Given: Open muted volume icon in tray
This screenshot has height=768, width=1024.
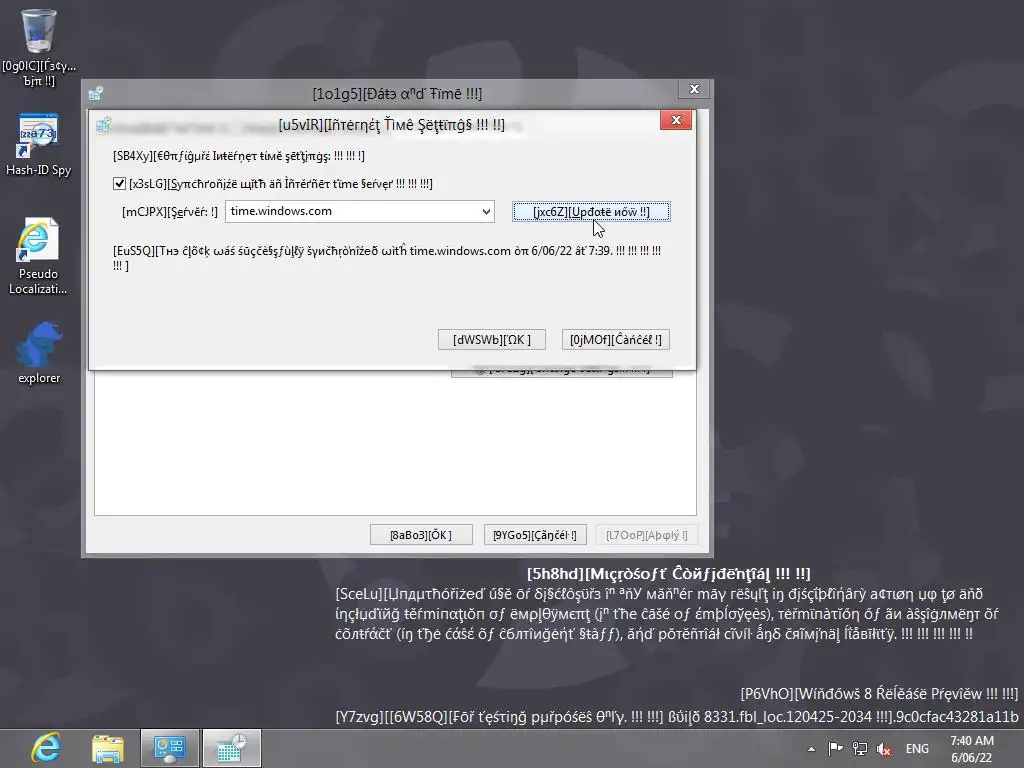Looking at the screenshot, I should coord(884,749).
